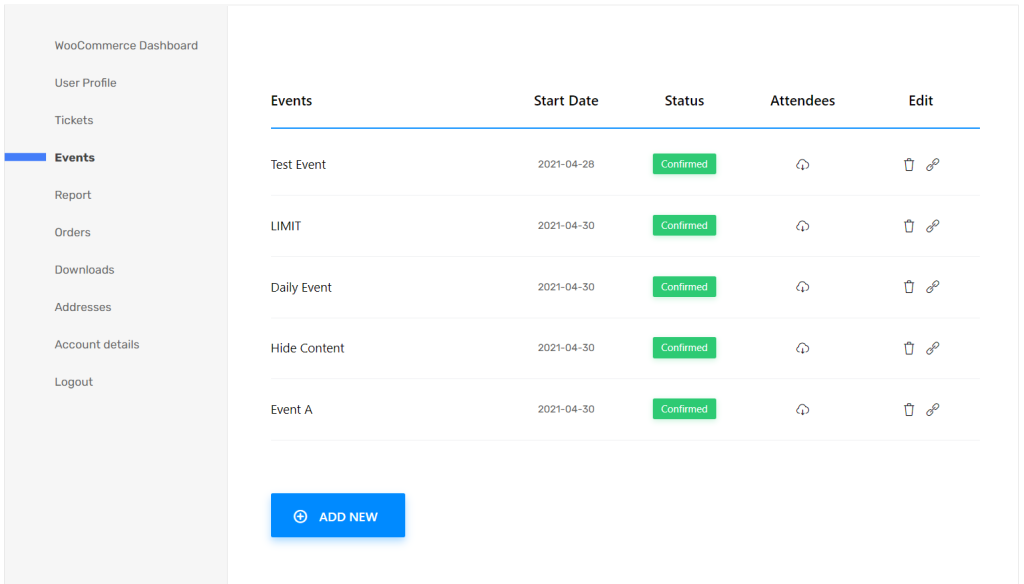Viewport: 1024px width, 584px height.
Task: Download attendees for Hide Content event
Action: point(802,348)
